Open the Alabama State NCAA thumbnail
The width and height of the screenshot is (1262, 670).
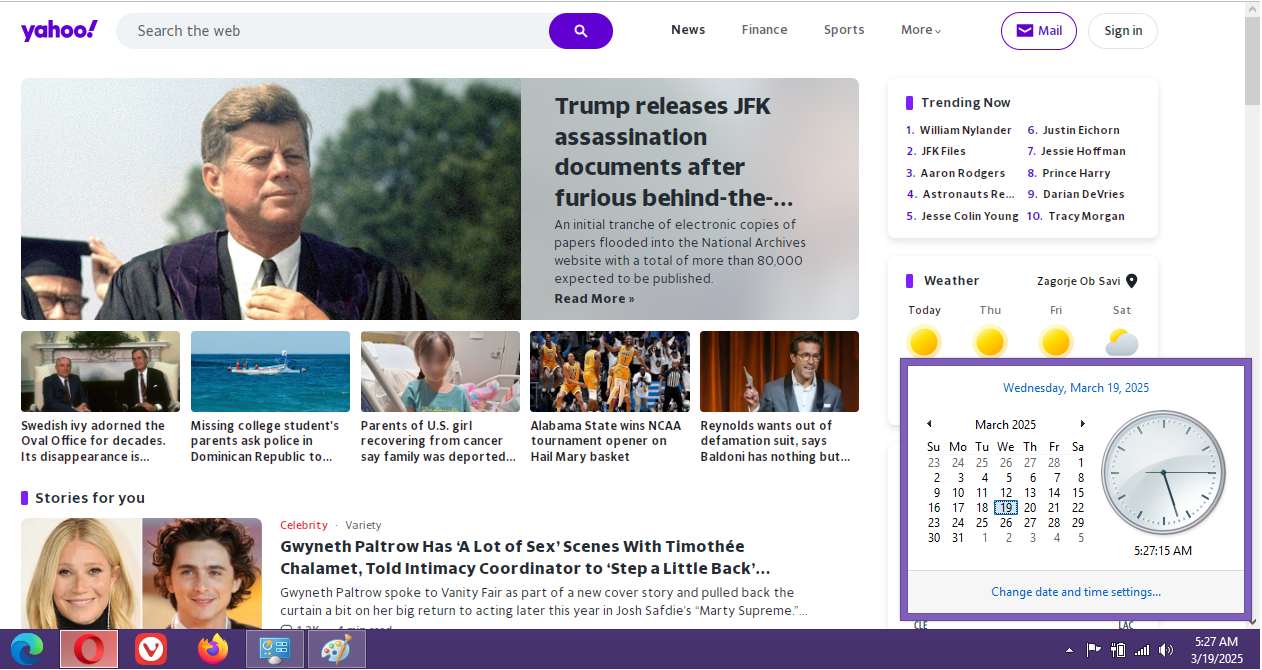click(610, 371)
